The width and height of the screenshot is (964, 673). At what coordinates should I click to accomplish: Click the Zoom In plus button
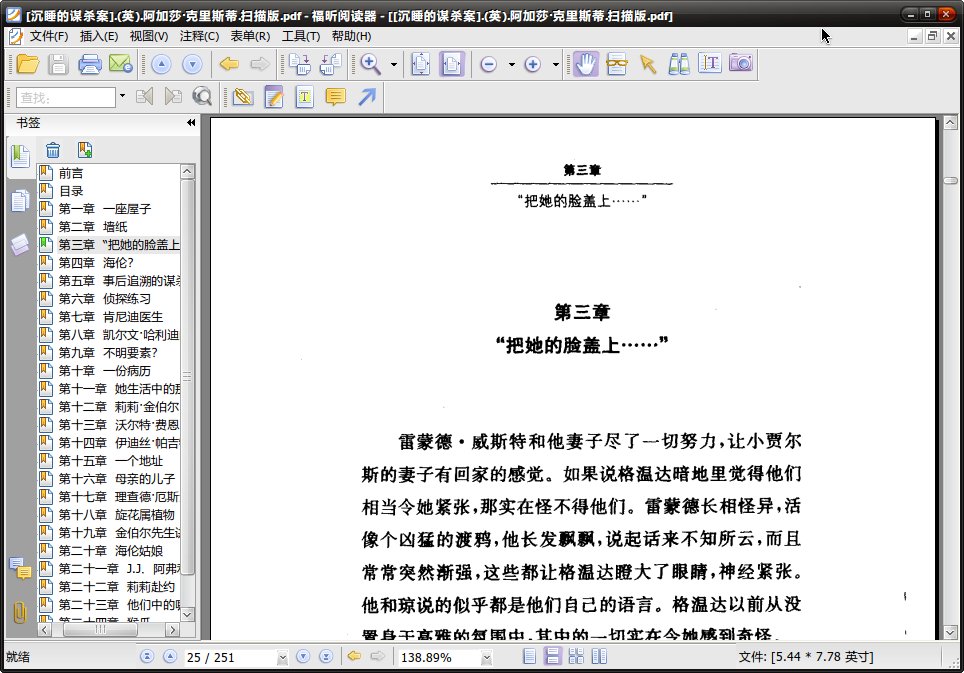coord(532,64)
